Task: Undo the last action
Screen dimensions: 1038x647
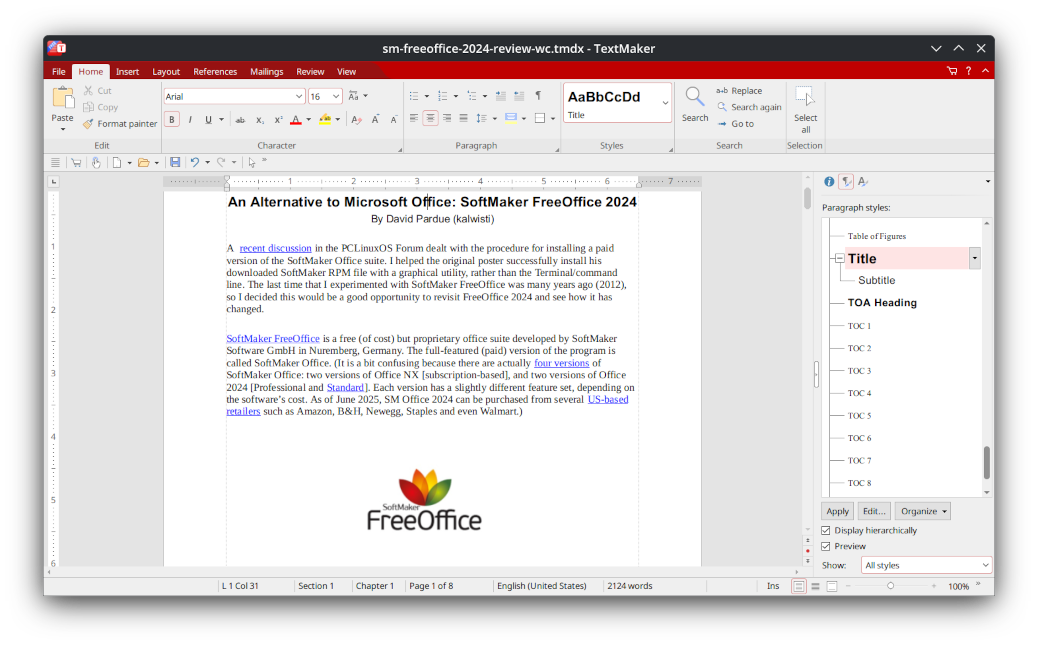Action: [x=195, y=161]
